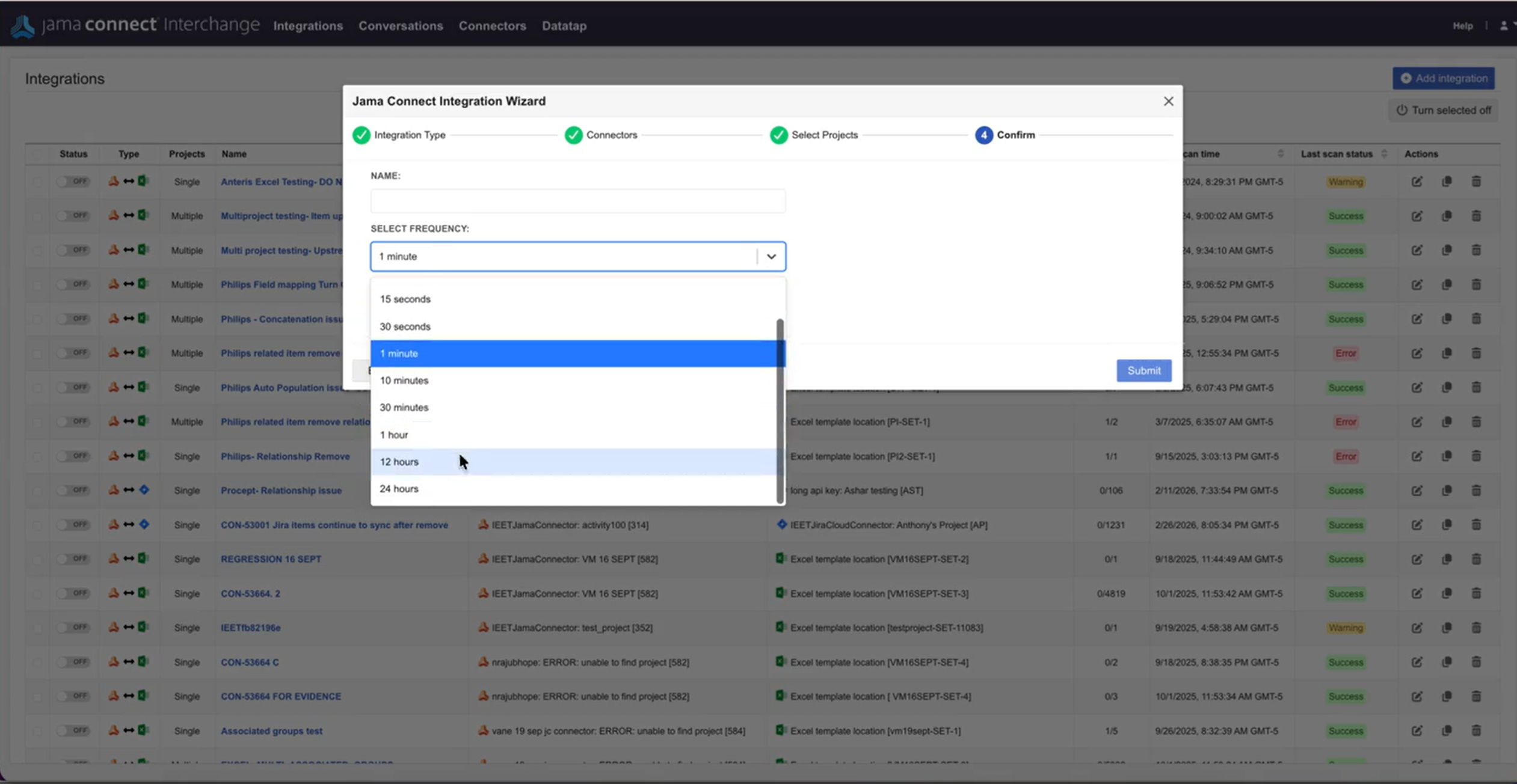Screen dimensions: 1517x784
Task: Sort by Last scan status column
Action: [x=1384, y=154]
